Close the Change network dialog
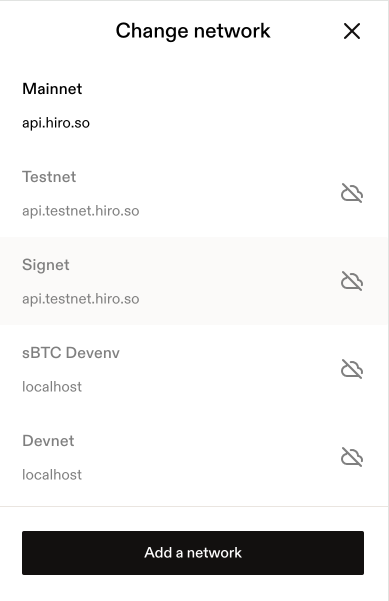The width and height of the screenshot is (389, 601). [x=352, y=31]
